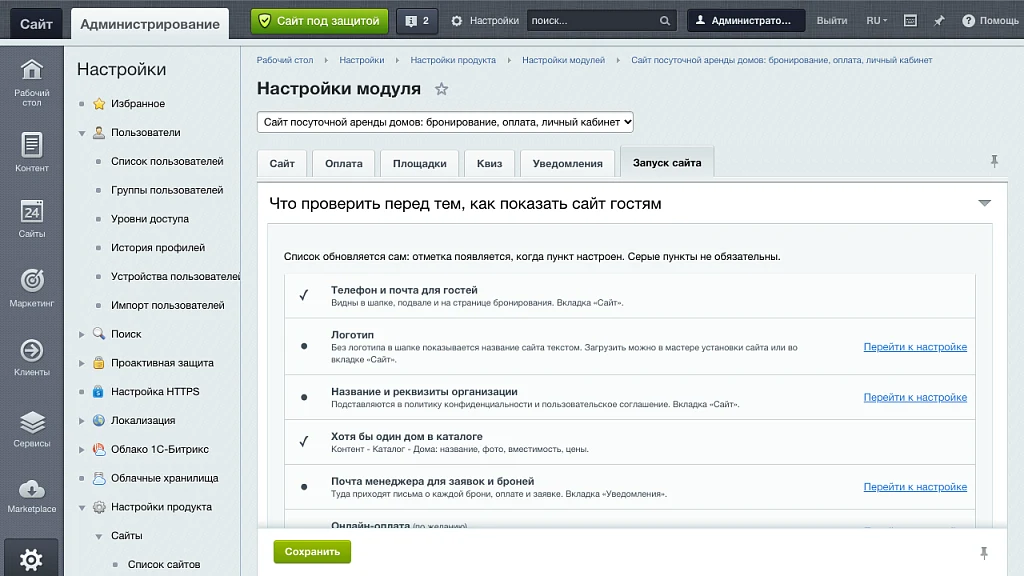Click the pin icon in top bar

[938, 21]
